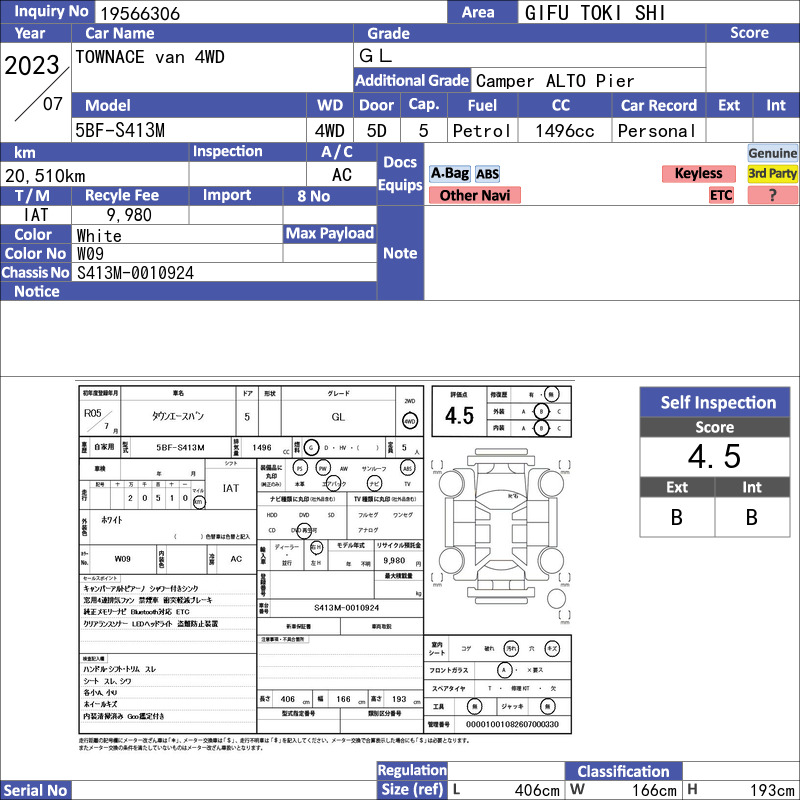Click the length value 406cm at bottom

537,790
